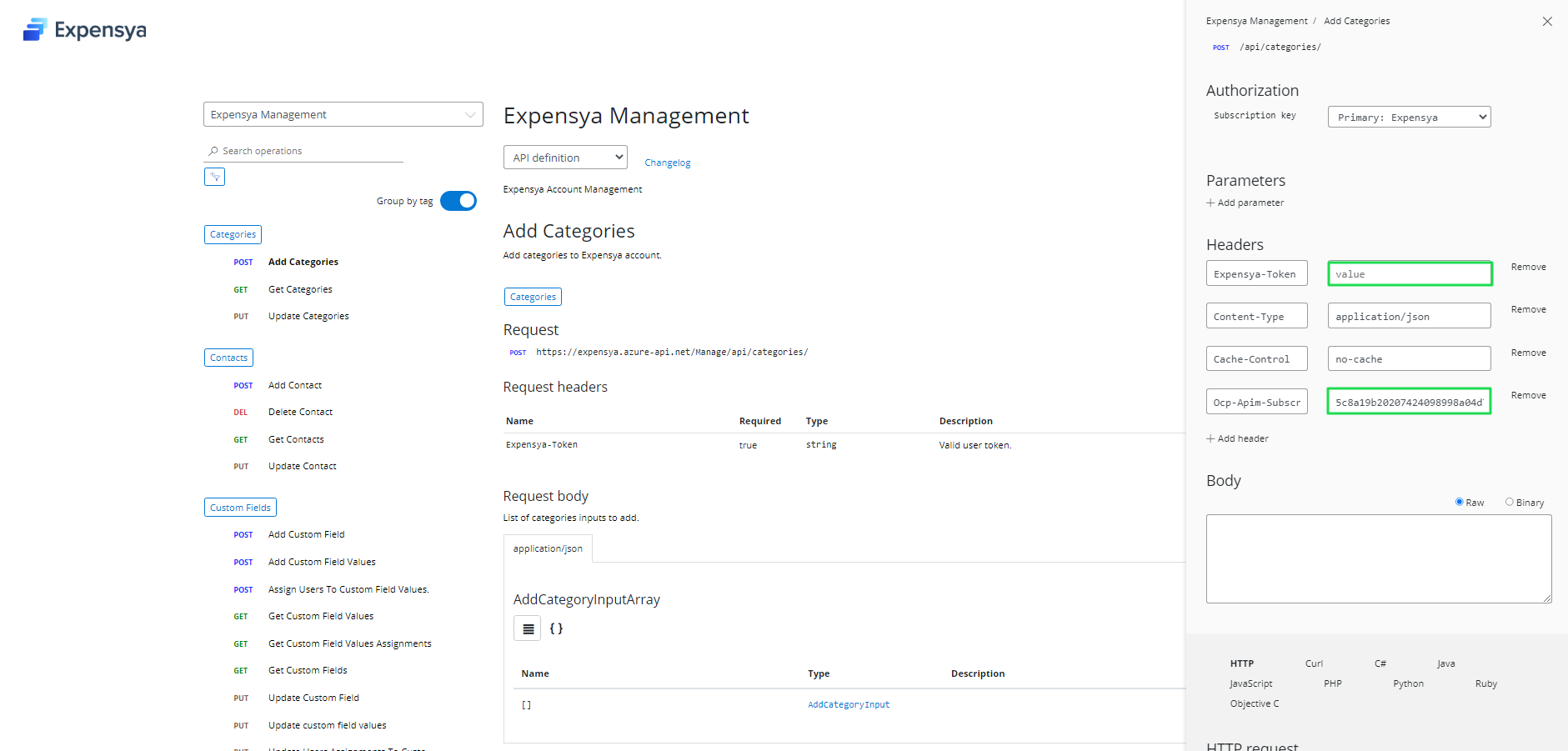Select the Curl code sample tab
Viewport: 1568px width, 751px height.
(1314, 663)
